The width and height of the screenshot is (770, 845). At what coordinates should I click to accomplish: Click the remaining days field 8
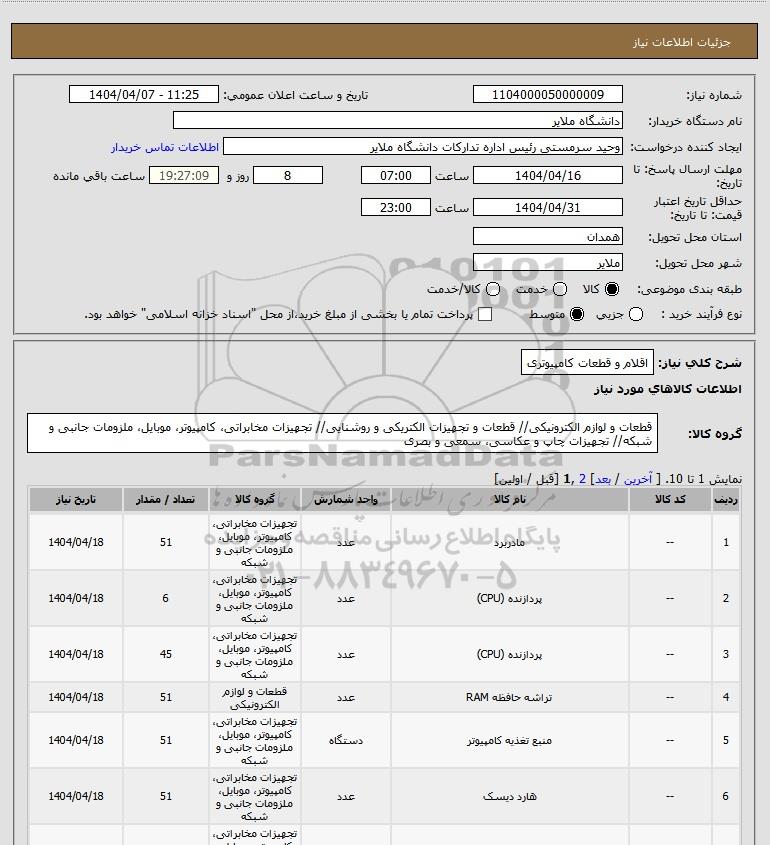pyautogui.click(x=288, y=175)
